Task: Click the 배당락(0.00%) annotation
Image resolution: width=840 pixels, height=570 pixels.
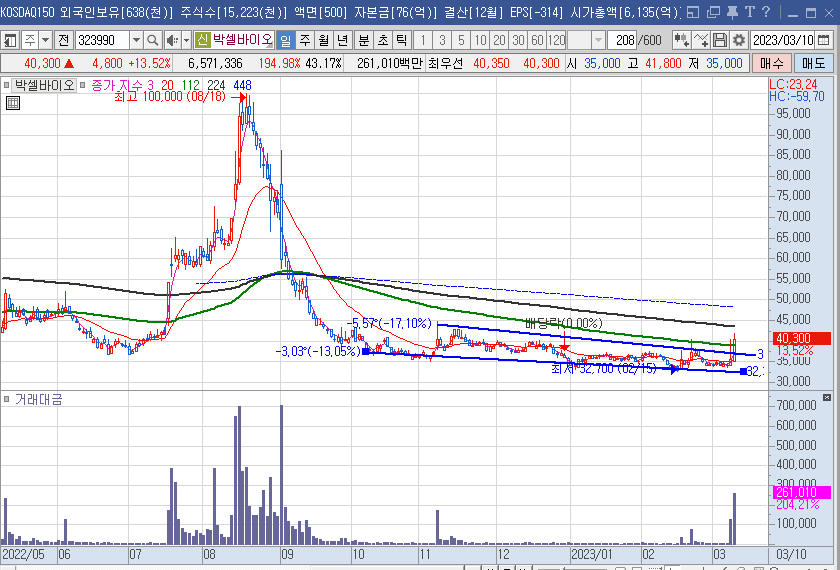Action: 564,323
